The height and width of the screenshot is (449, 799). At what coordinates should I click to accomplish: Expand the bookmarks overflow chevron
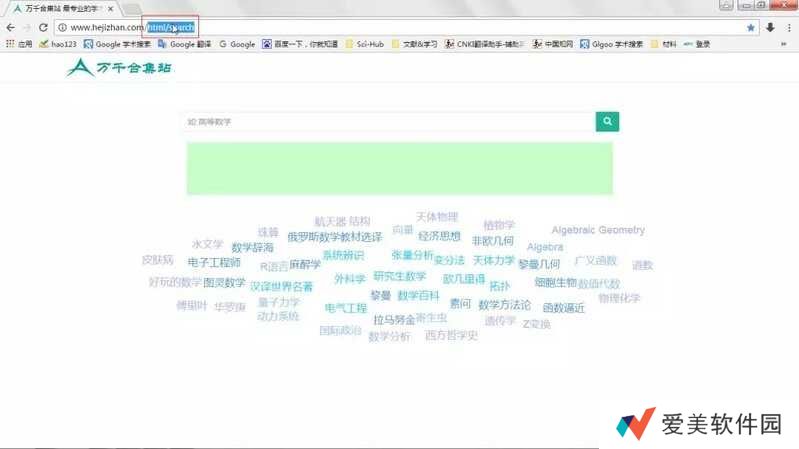(784, 44)
